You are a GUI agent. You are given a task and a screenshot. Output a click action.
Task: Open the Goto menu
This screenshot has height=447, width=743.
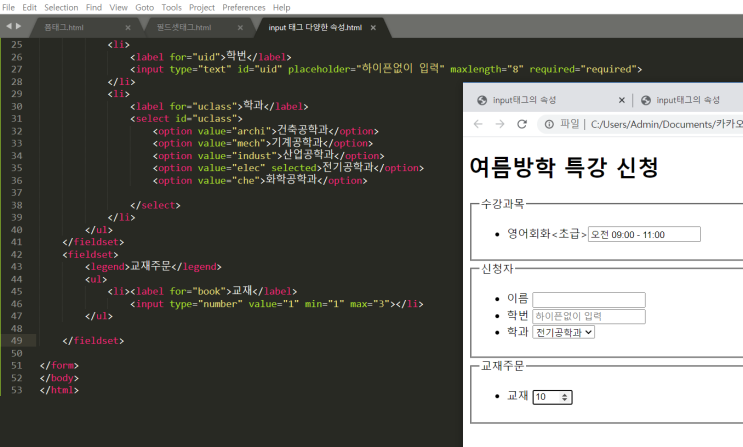145,8
